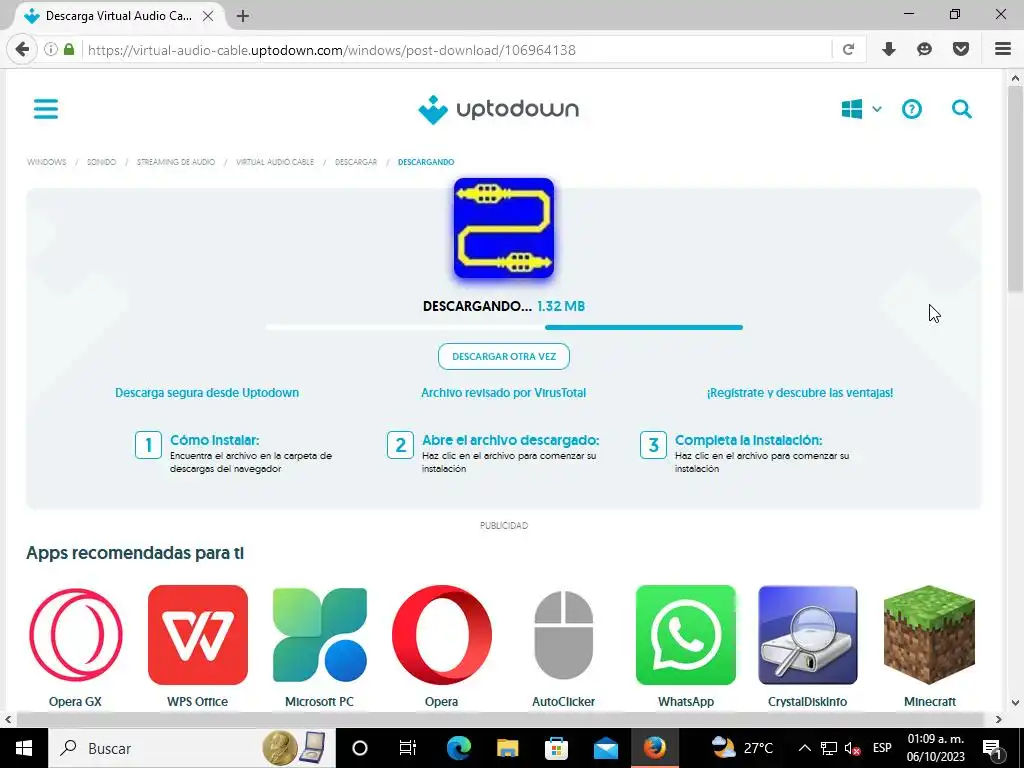
Task: Open the notification center icon
Action: [992, 748]
